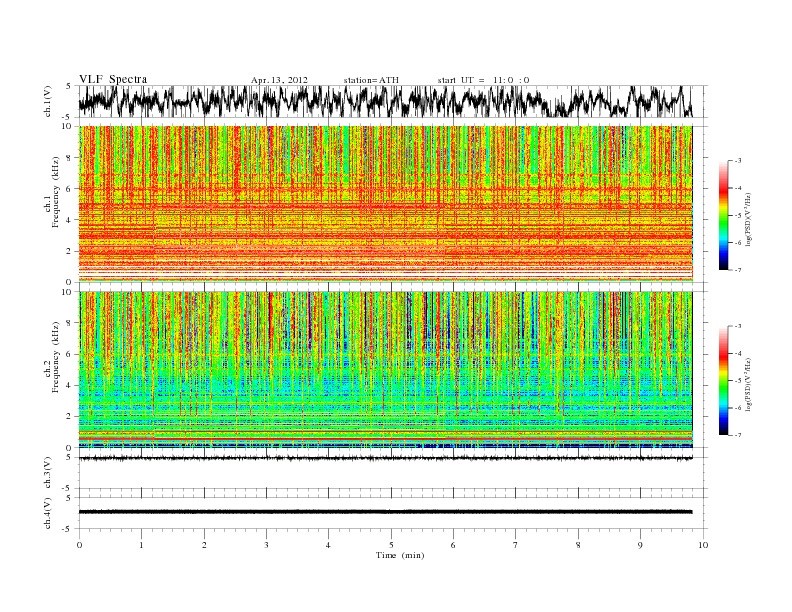This screenshot has height=612, width=792.
Task: Click the 'Time (min)' x-axis label
Action: [400, 555]
